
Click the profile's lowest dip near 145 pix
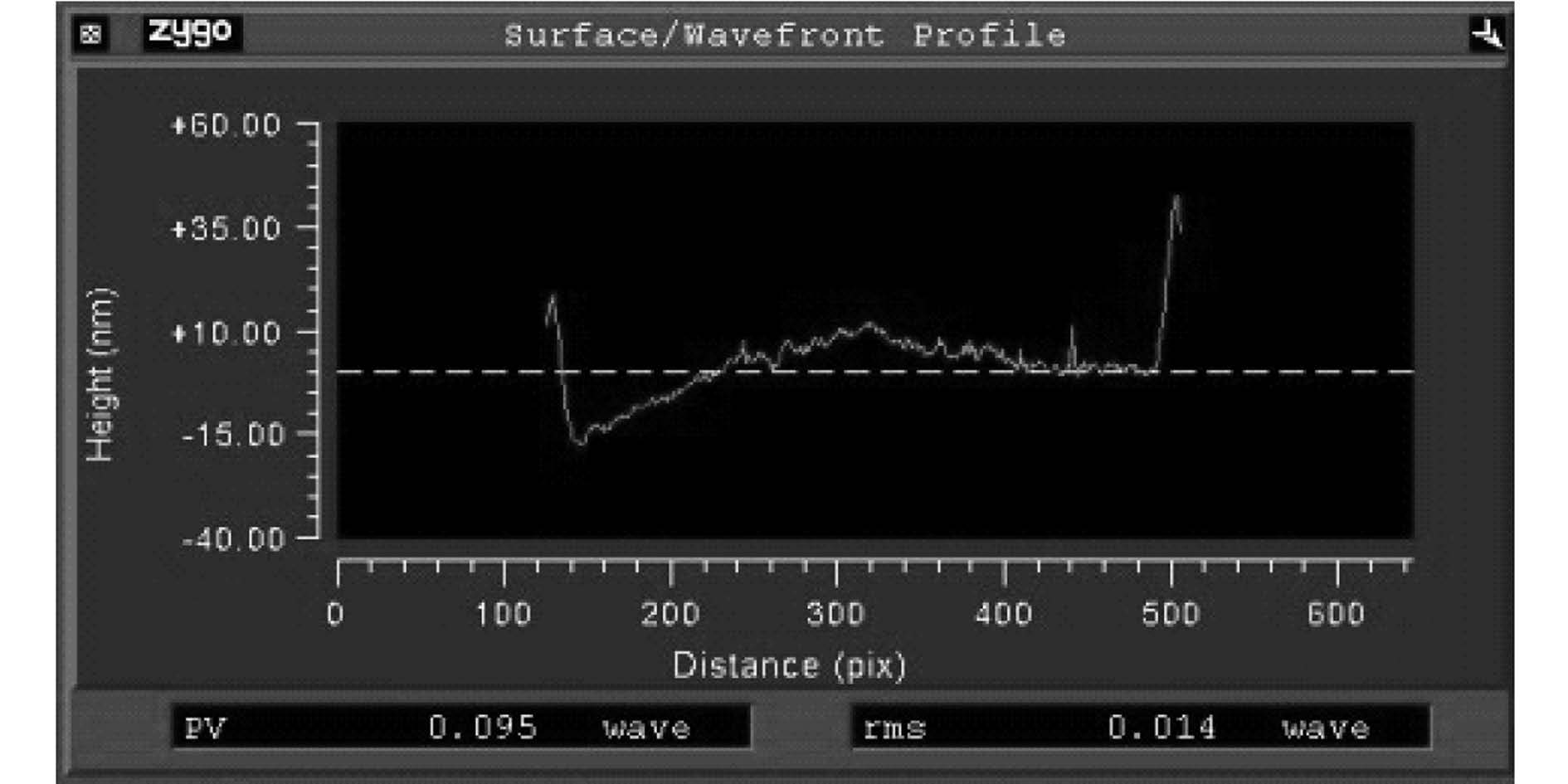(580, 441)
